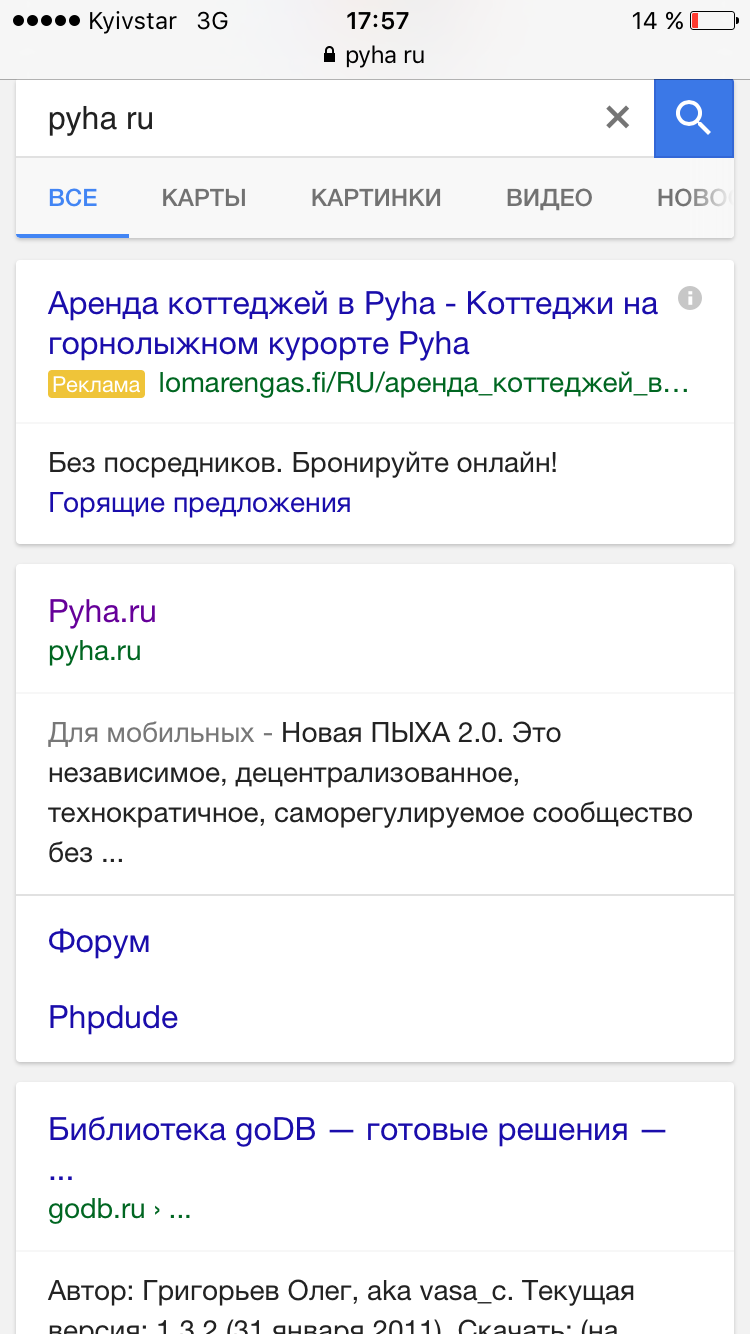Switch to the ВИДЕО tab
The image size is (750, 1334).
click(x=549, y=198)
